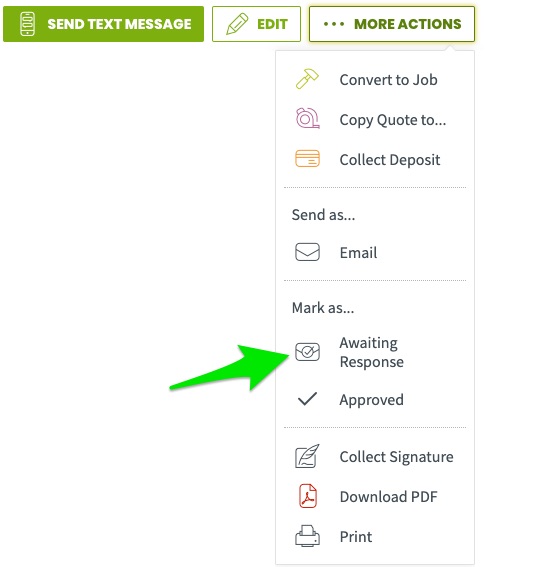534x567 pixels.
Task: Click the tape measure Copy Quote icon
Action: click(x=307, y=118)
